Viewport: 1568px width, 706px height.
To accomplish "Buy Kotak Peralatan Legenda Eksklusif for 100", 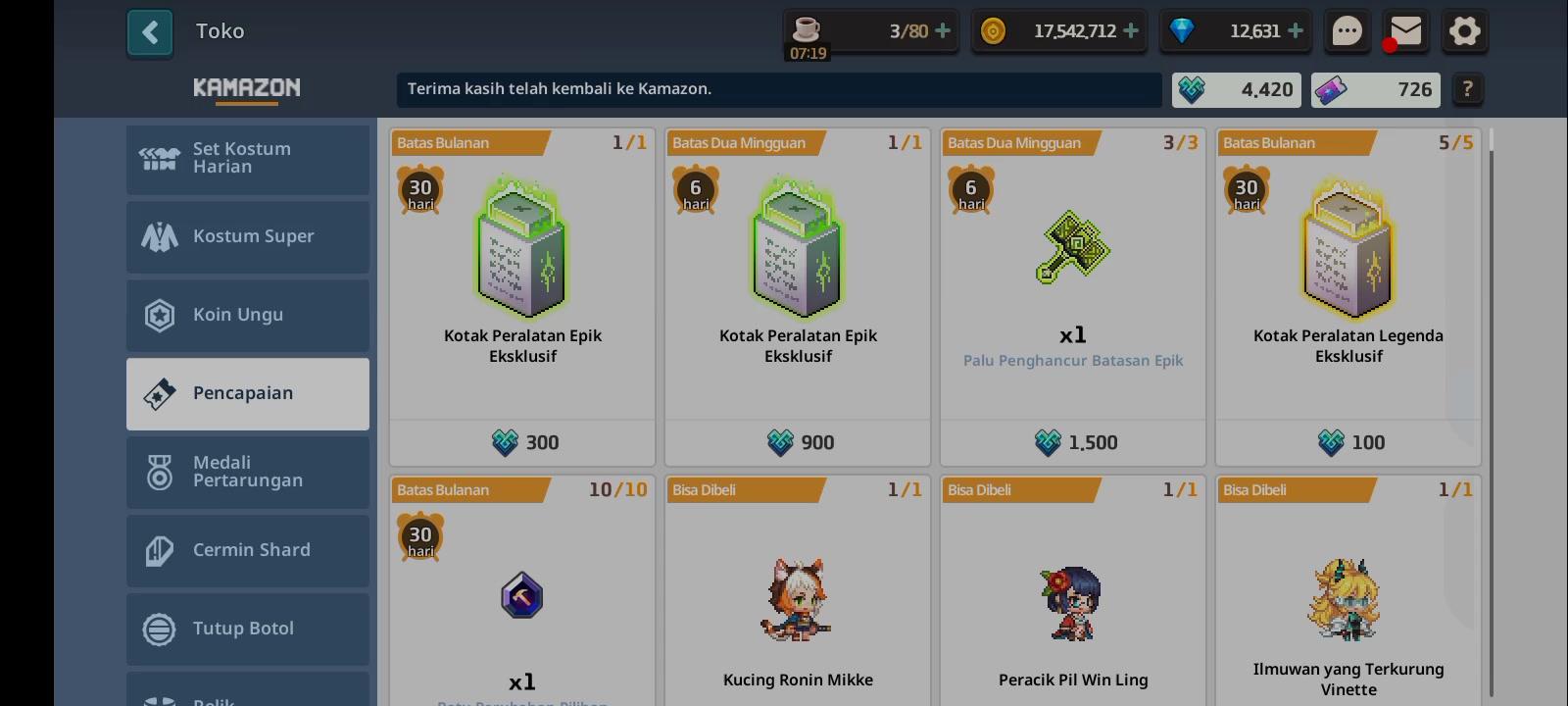I will coord(1348,442).
